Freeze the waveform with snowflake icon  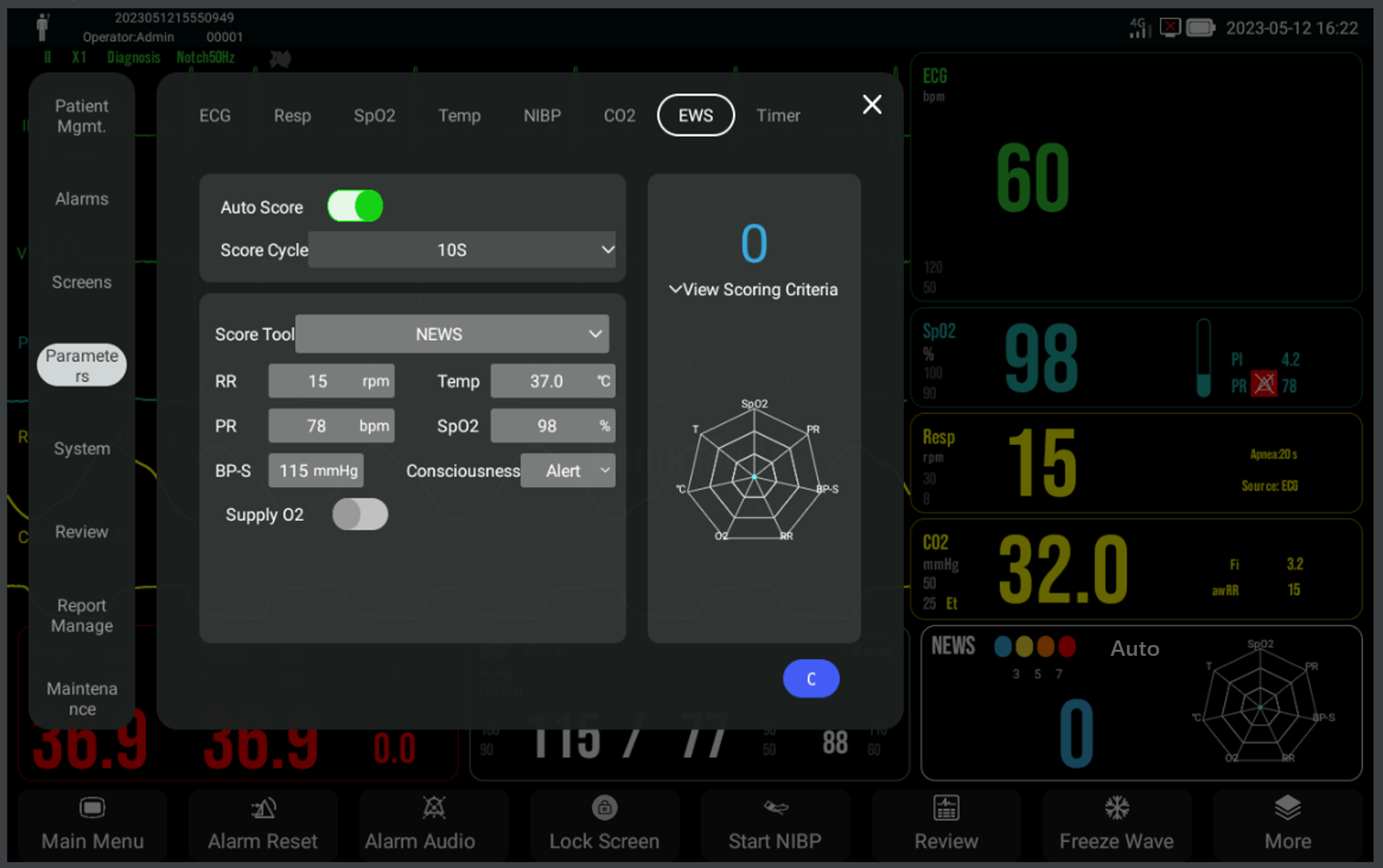[1117, 808]
